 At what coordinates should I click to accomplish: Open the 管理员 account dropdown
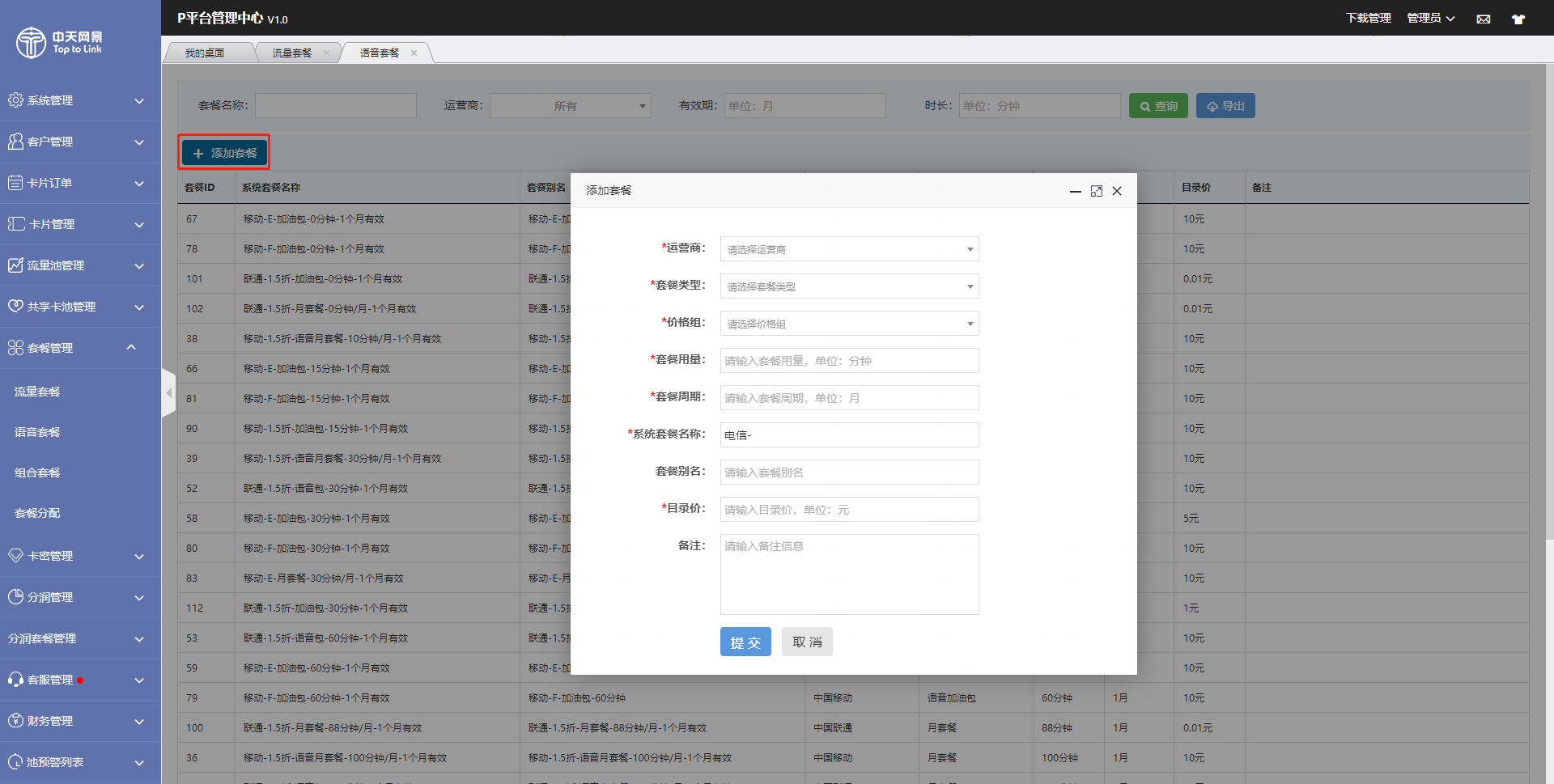click(x=1430, y=19)
